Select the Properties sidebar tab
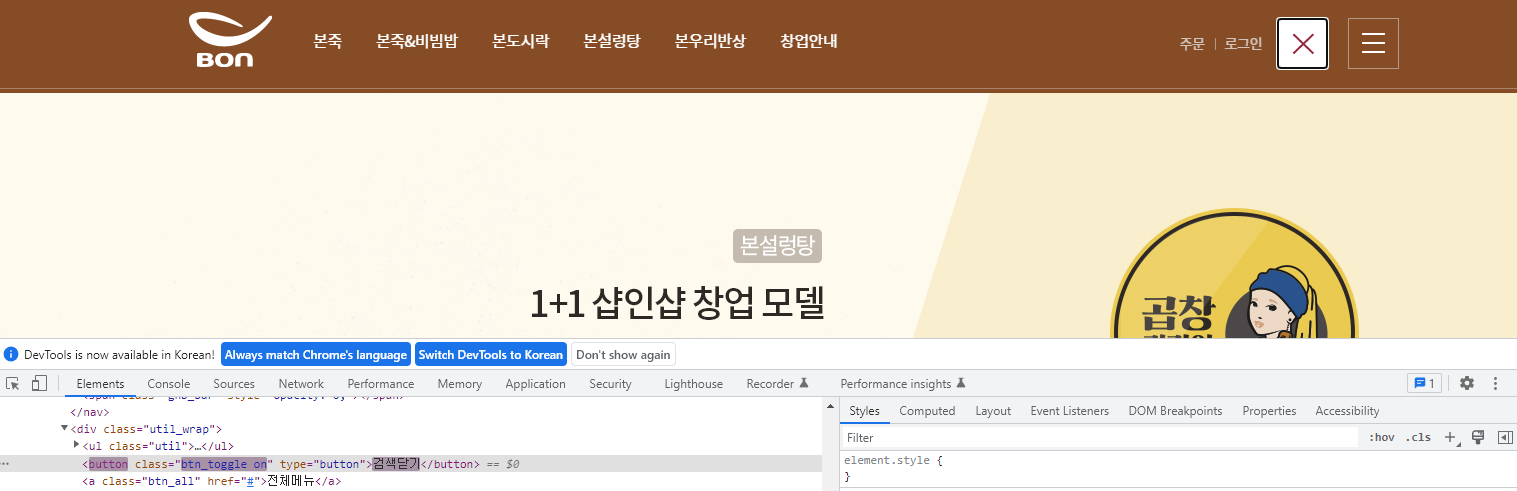 pyautogui.click(x=1269, y=410)
